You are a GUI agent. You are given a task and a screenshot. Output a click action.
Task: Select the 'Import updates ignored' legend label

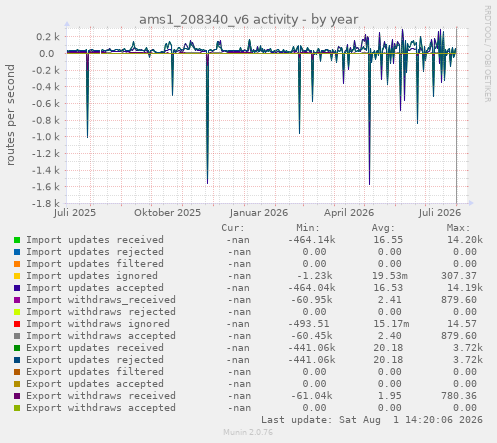[92, 276]
